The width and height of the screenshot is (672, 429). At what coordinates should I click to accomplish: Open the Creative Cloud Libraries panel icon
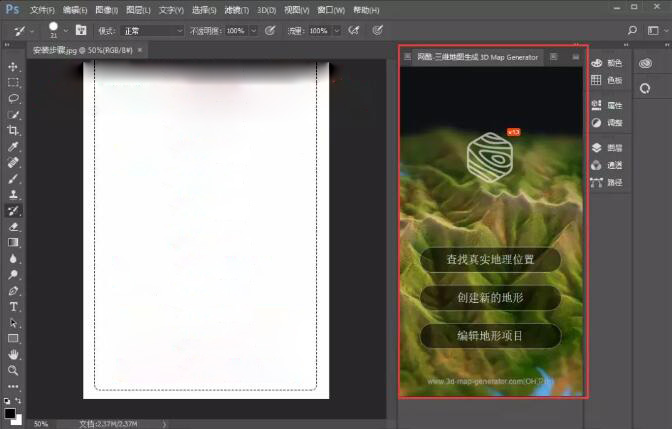click(x=645, y=64)
